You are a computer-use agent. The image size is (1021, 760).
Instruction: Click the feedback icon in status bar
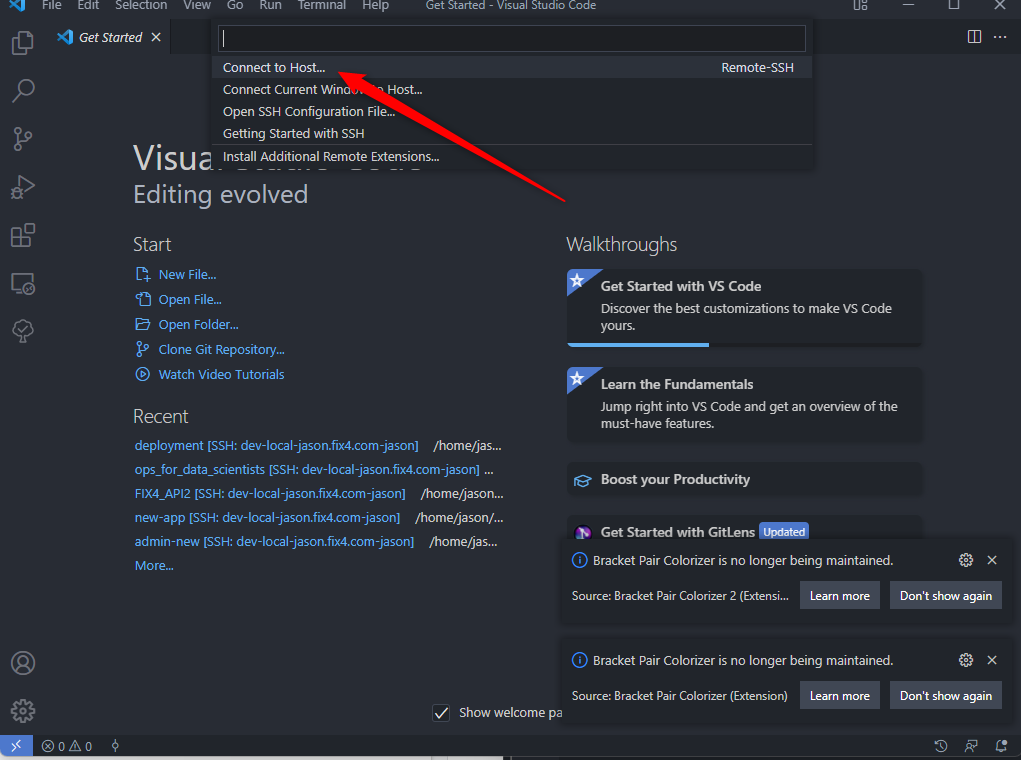971,746
